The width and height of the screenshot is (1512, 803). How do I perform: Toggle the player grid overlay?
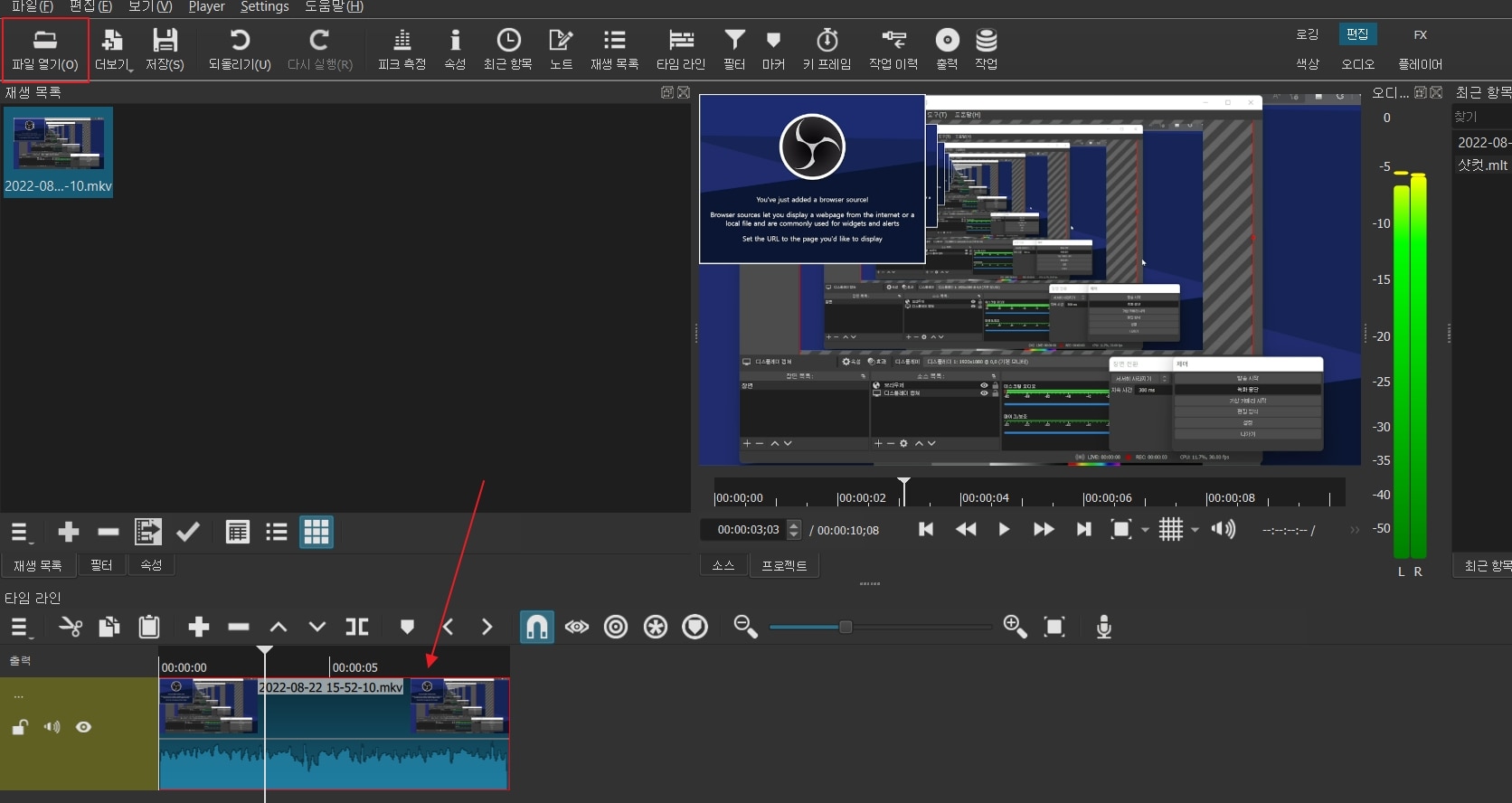tap(1171, 529)
